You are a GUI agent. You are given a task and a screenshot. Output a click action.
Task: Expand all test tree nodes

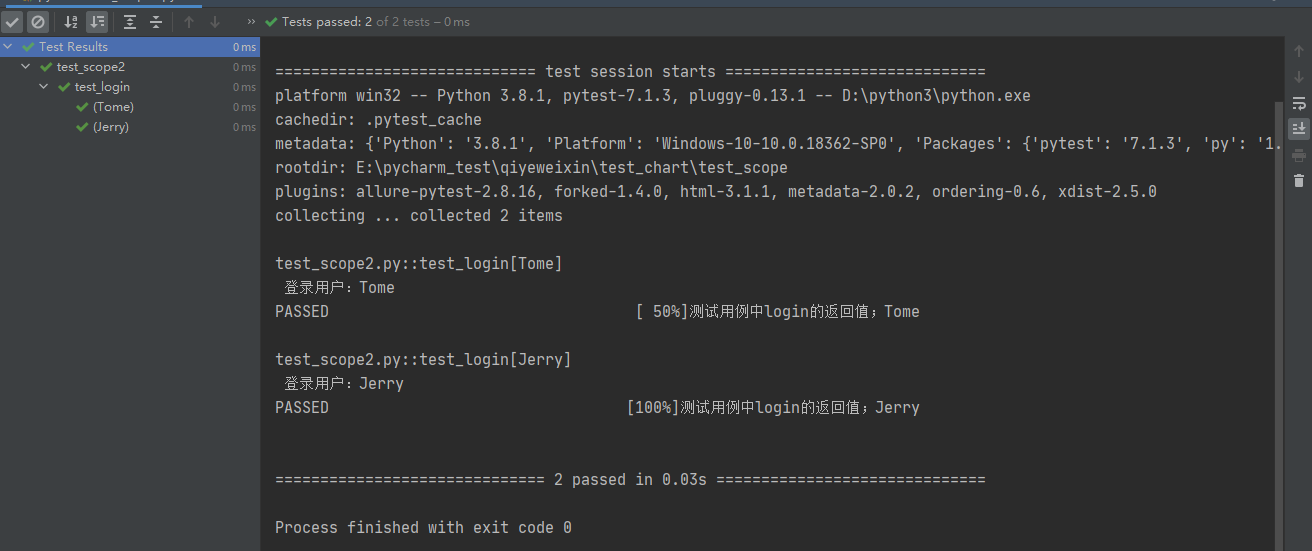pyautogui.click(x=130, y=21)
